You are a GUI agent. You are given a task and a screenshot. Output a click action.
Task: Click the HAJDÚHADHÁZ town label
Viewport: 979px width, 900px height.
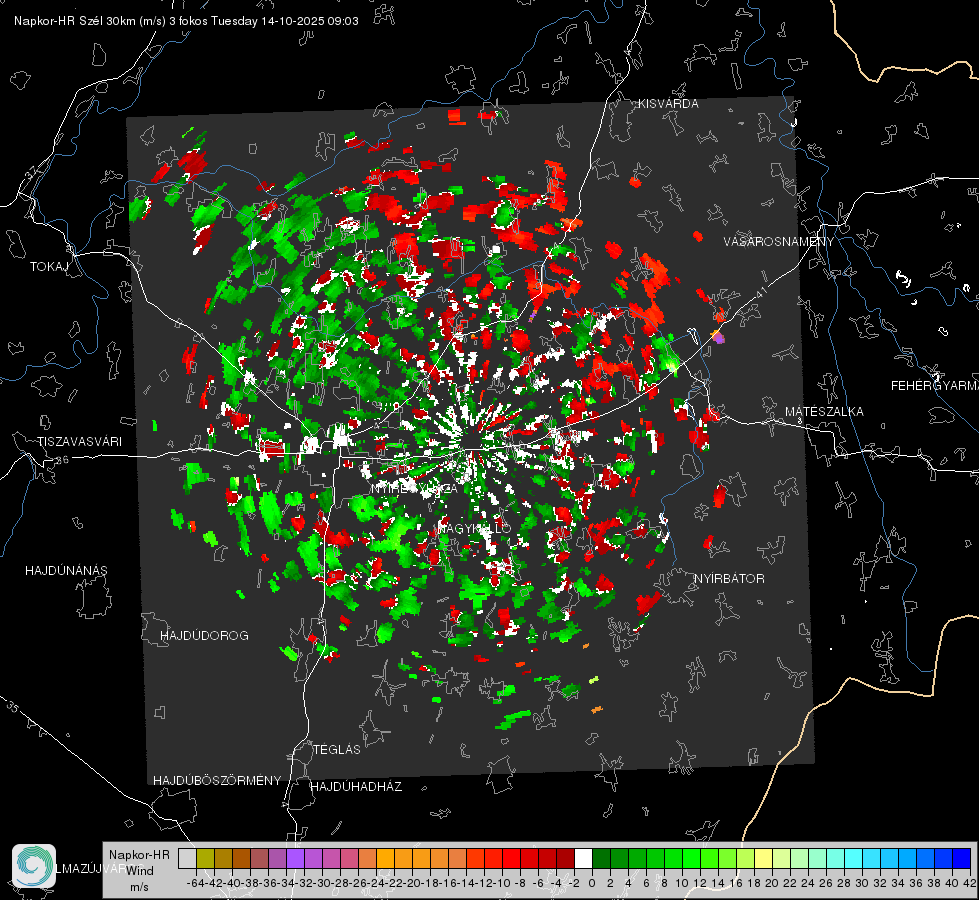(356, 787)
